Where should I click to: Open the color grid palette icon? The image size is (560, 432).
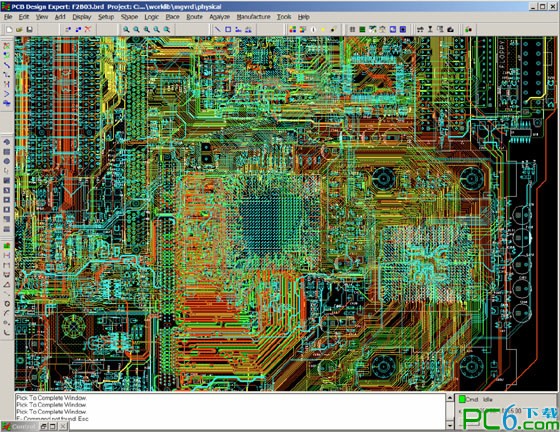[x=293, y=30]
